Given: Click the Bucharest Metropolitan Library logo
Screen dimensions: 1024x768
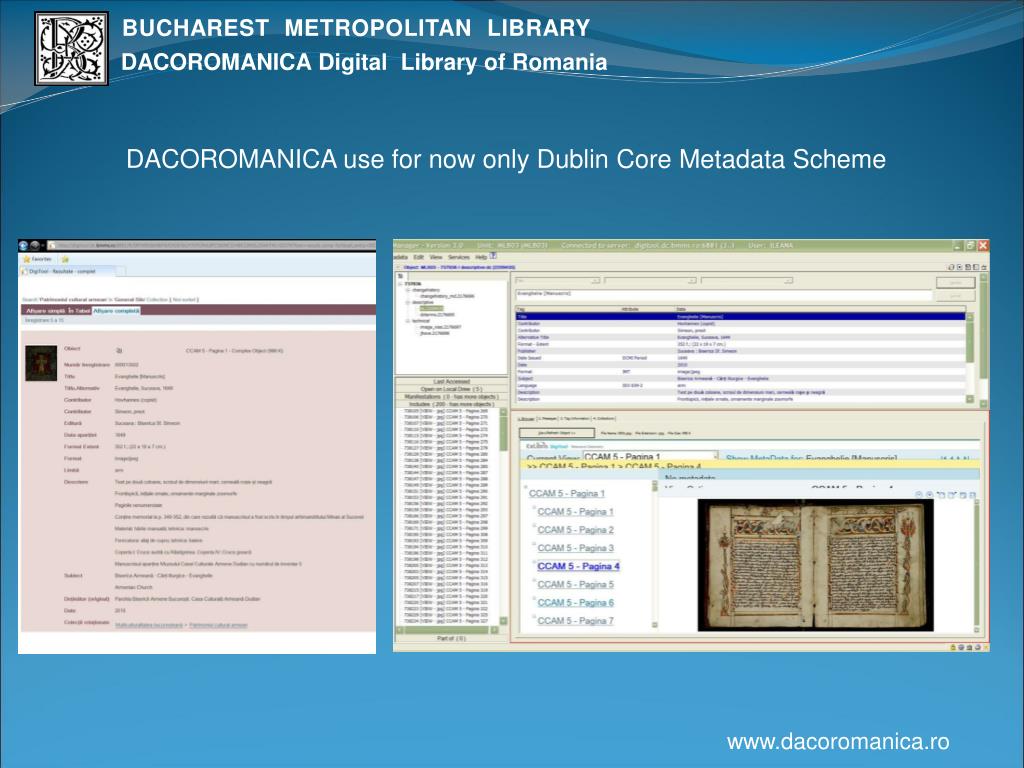Looking at the screenshot, I should coord(72,48).
